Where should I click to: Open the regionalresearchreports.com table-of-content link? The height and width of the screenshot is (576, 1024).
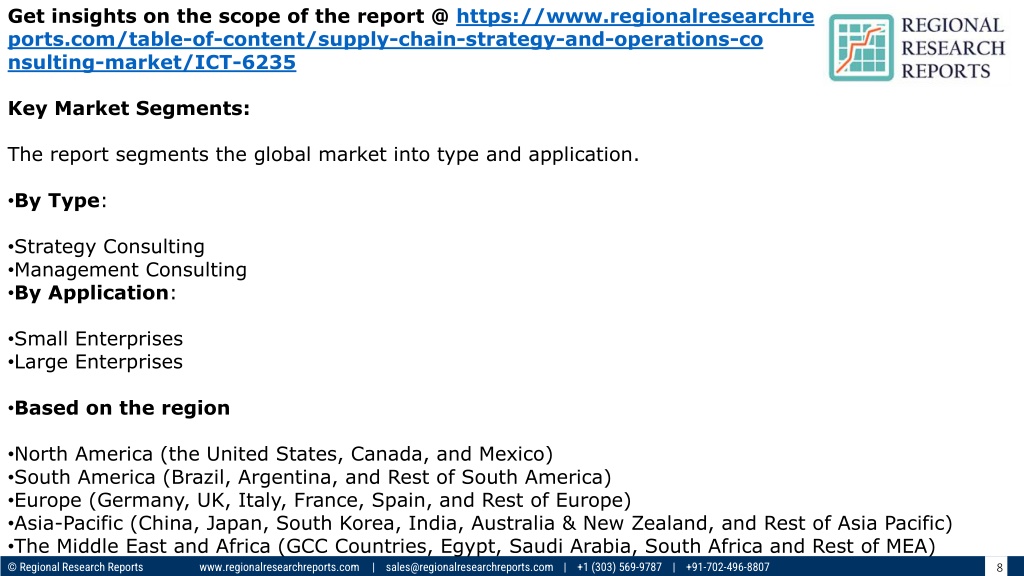pyautogui.click(x=385, y=41)
